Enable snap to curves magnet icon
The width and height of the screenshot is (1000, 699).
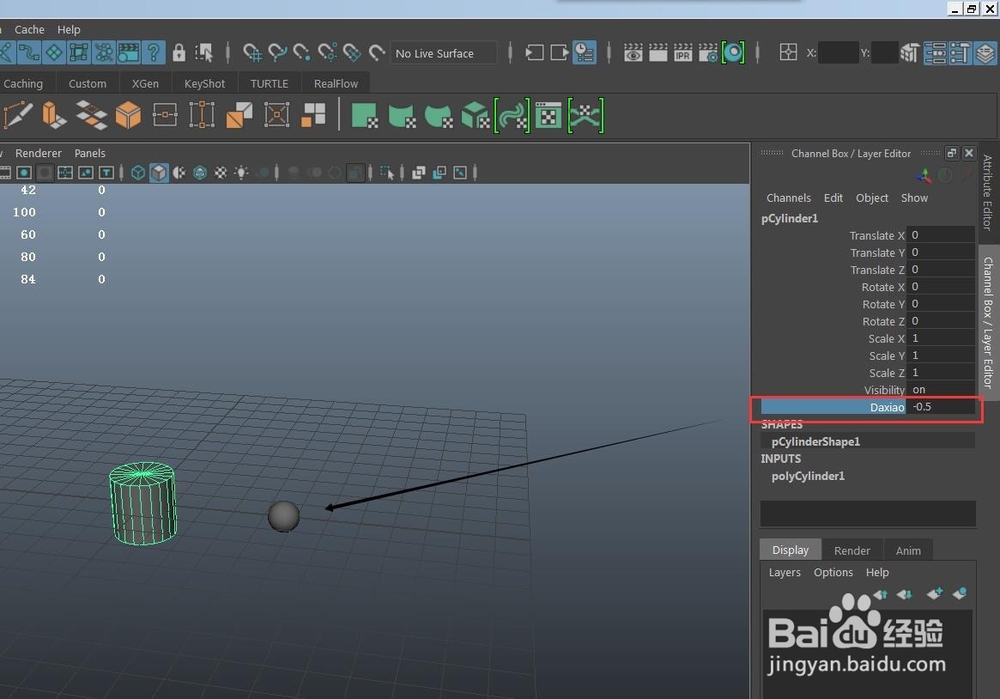pyautogui.click(x=277, y=53)
